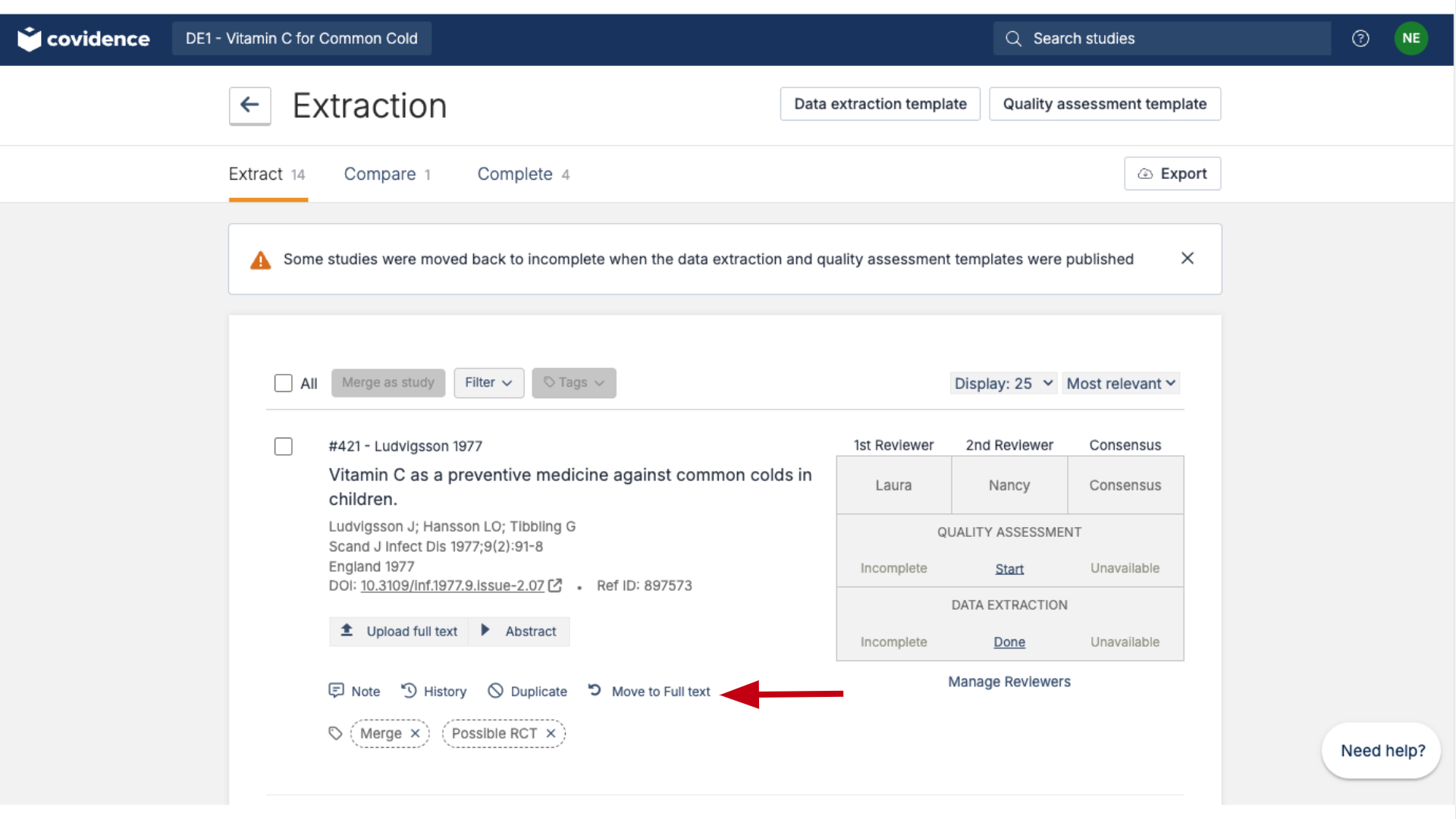Expand the Abstract section
Screen dimensions: 1456x819
pos(519,631)
